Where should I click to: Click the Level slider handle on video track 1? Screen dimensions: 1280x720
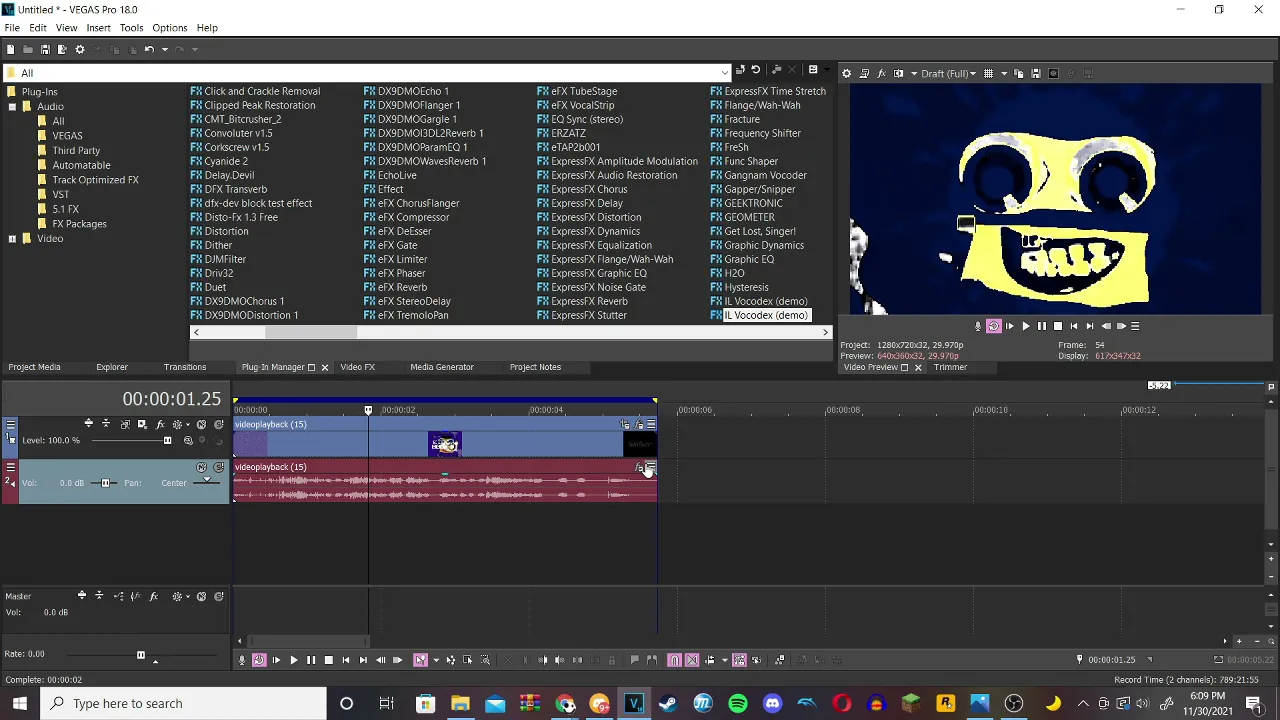tap(167, 440)
